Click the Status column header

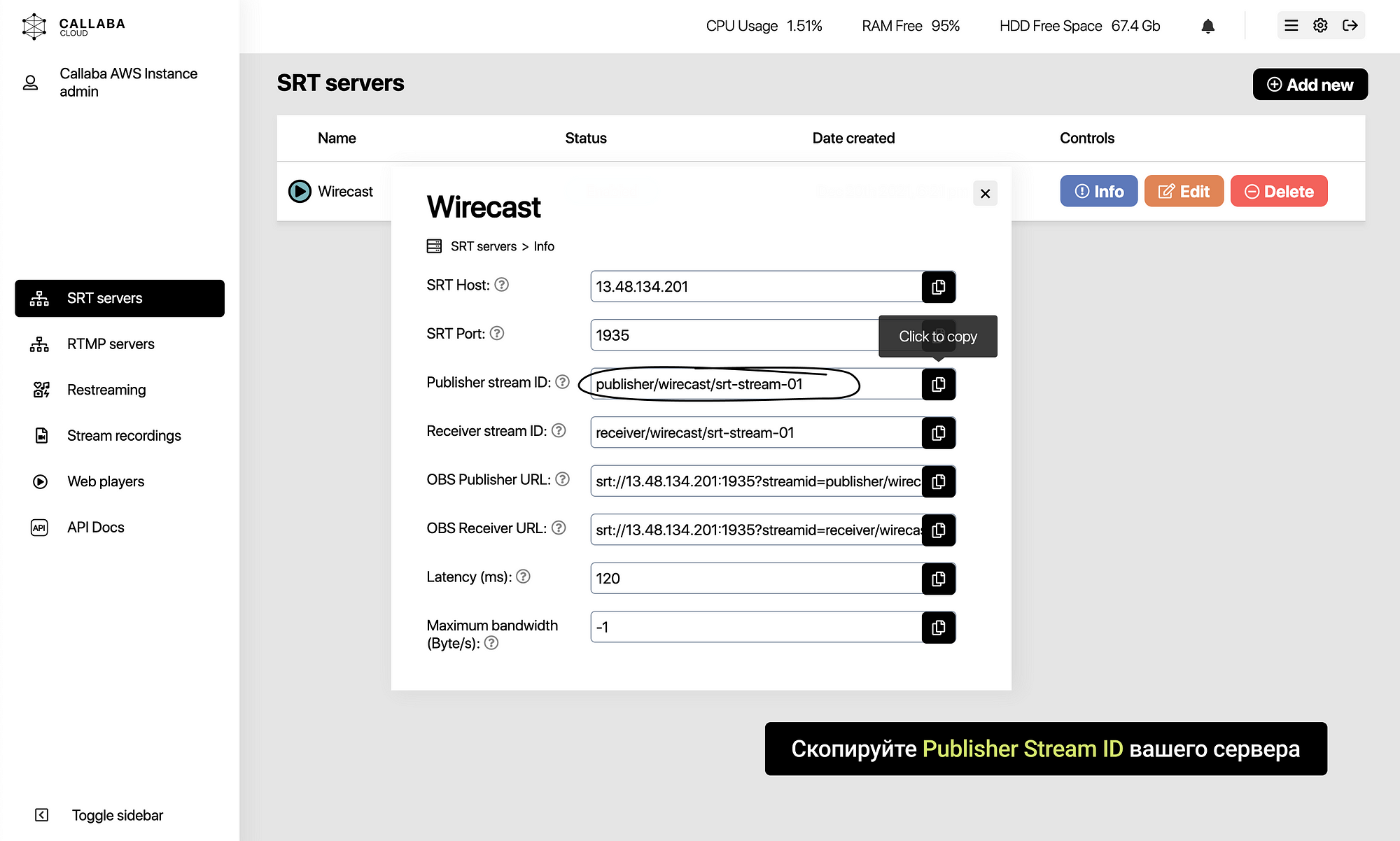[x=586, y=138]
